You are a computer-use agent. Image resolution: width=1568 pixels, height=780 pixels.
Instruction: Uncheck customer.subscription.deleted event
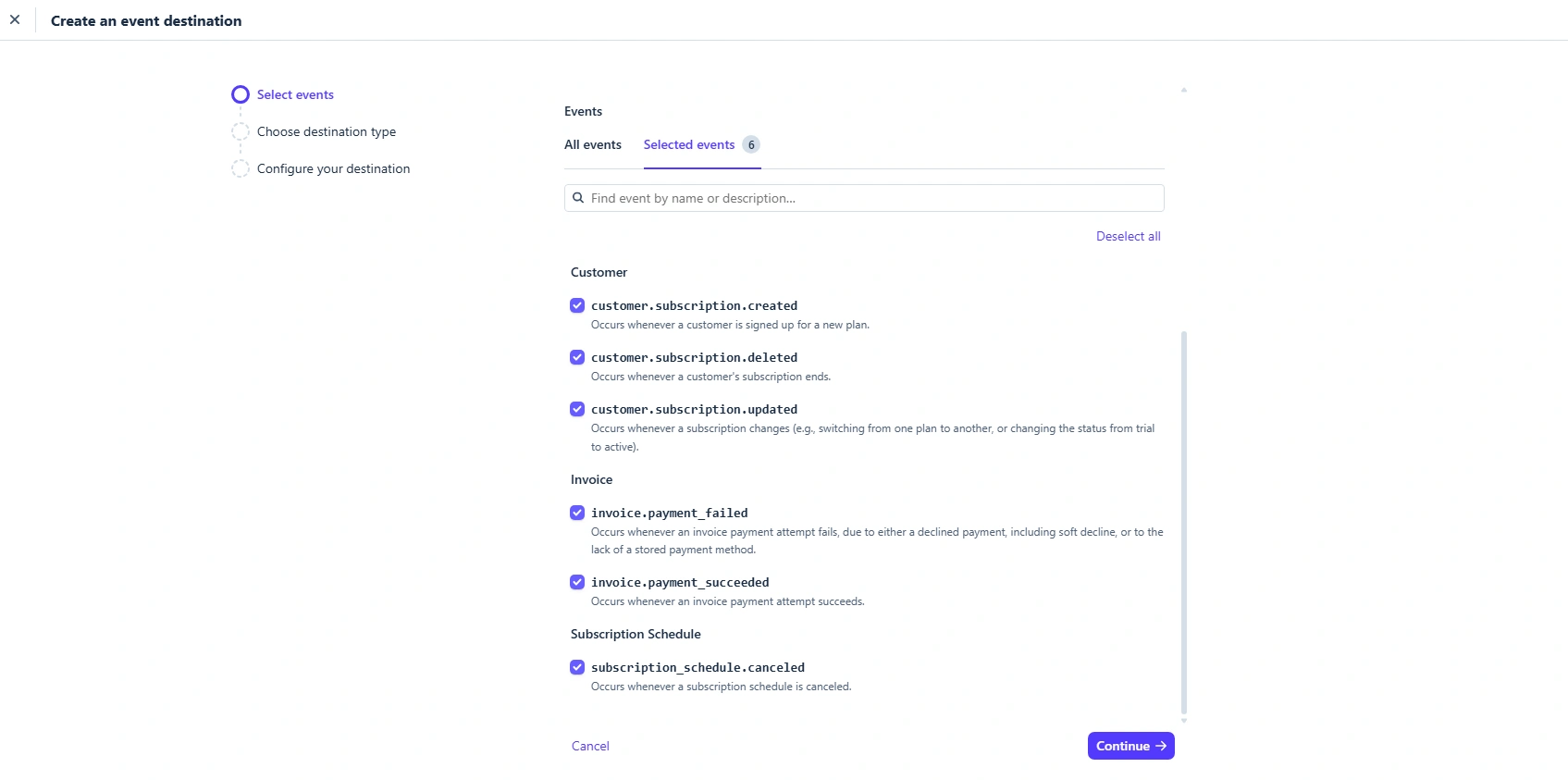(577, 357)
